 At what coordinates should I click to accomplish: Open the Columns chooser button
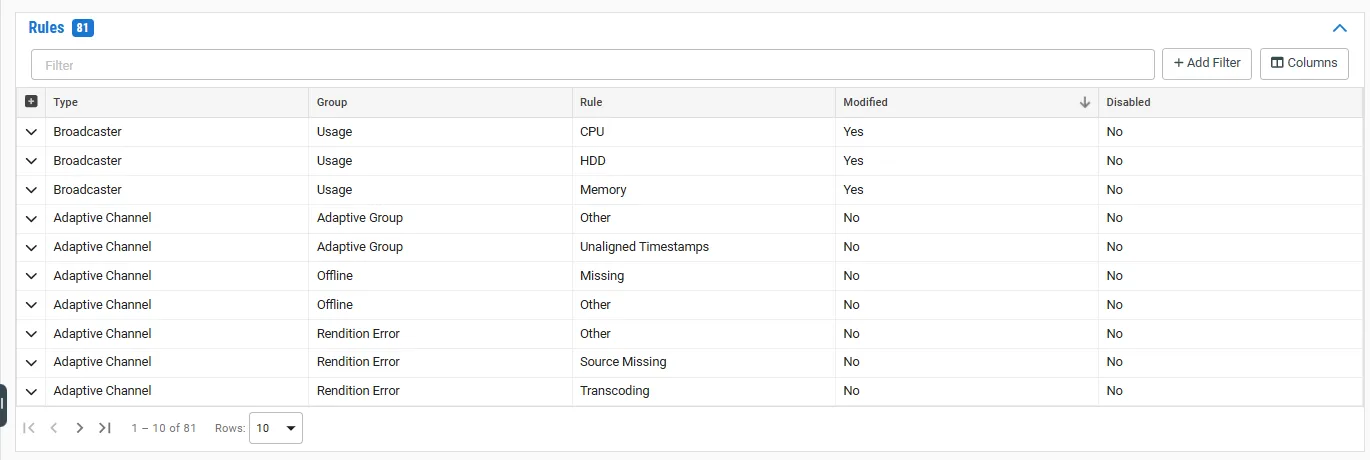[x=1304, y=63]
